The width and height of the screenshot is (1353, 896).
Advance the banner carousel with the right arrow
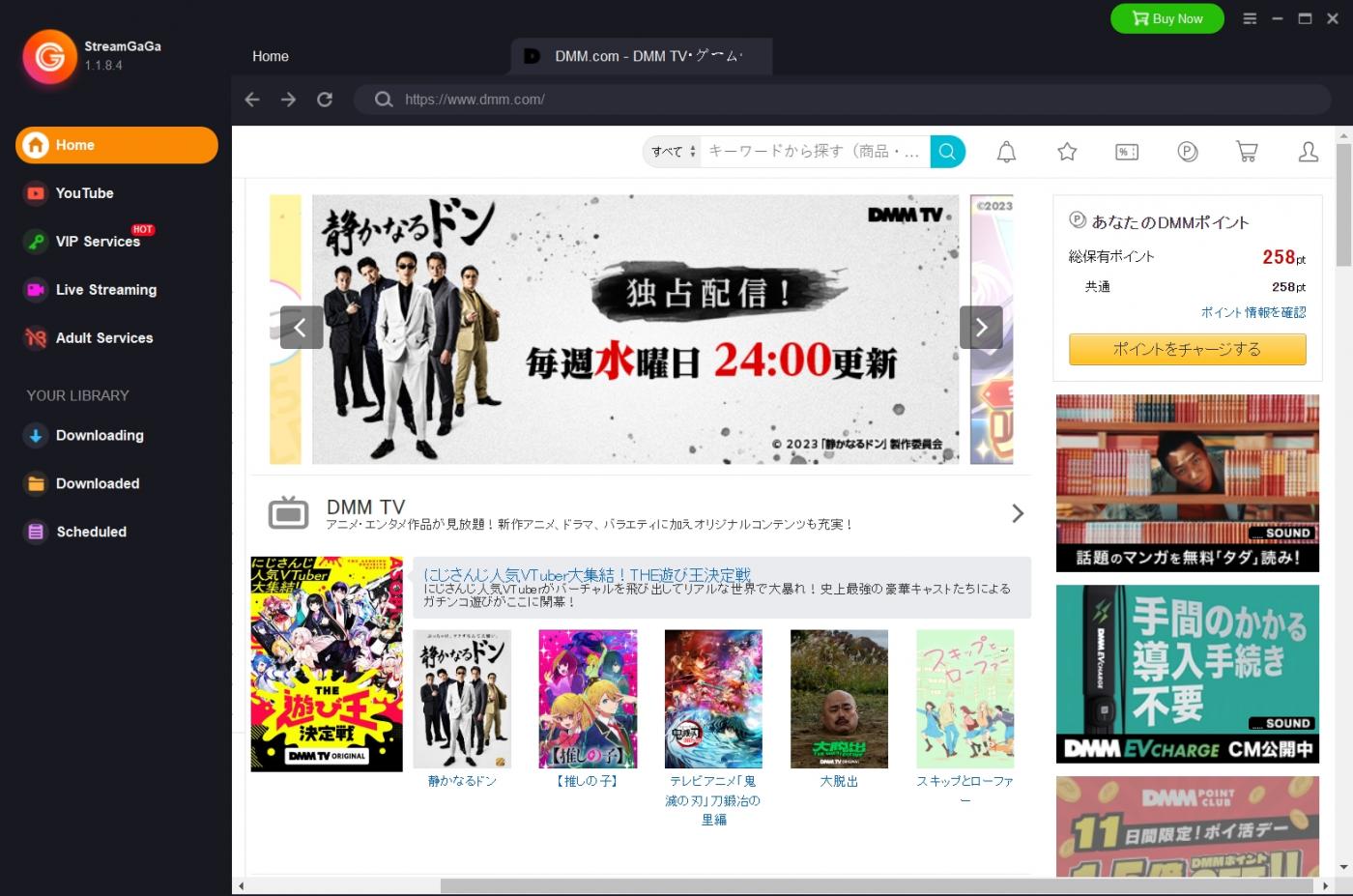coord(981,328)
